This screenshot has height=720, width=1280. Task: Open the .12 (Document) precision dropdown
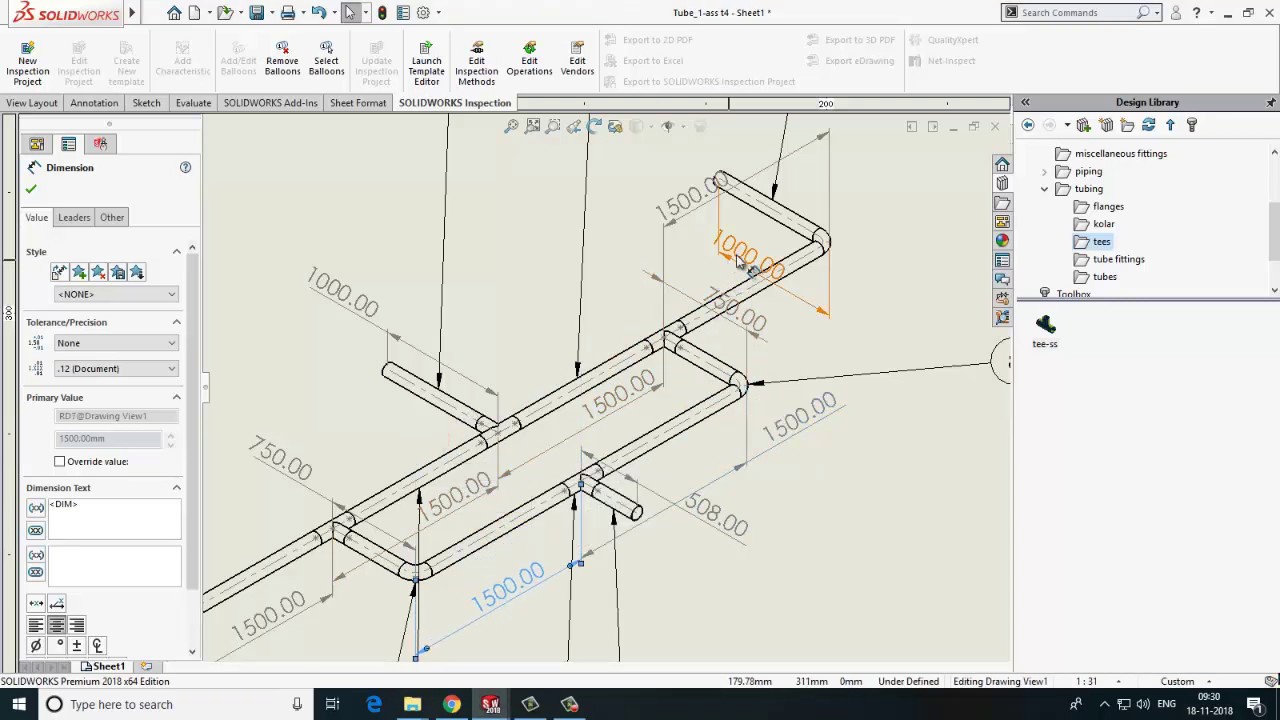point(116,369)
